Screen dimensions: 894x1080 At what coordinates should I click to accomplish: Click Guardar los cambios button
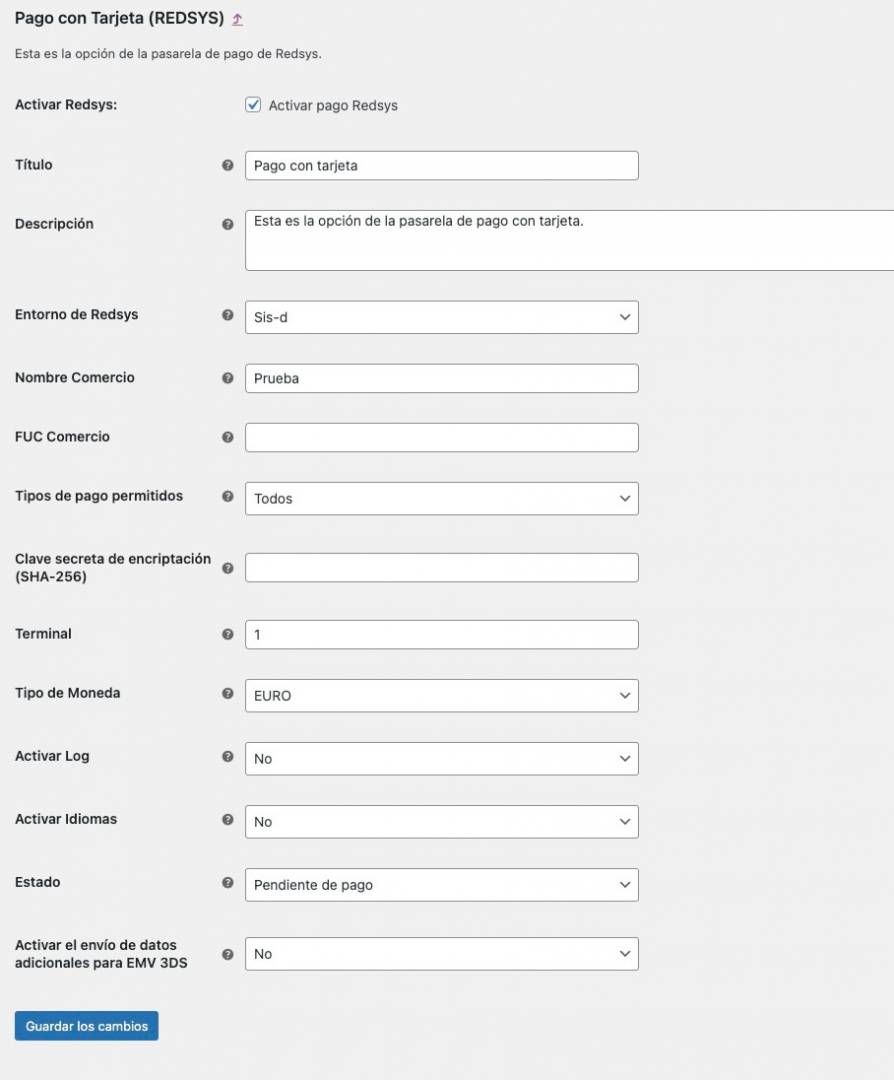[87, 1026]
